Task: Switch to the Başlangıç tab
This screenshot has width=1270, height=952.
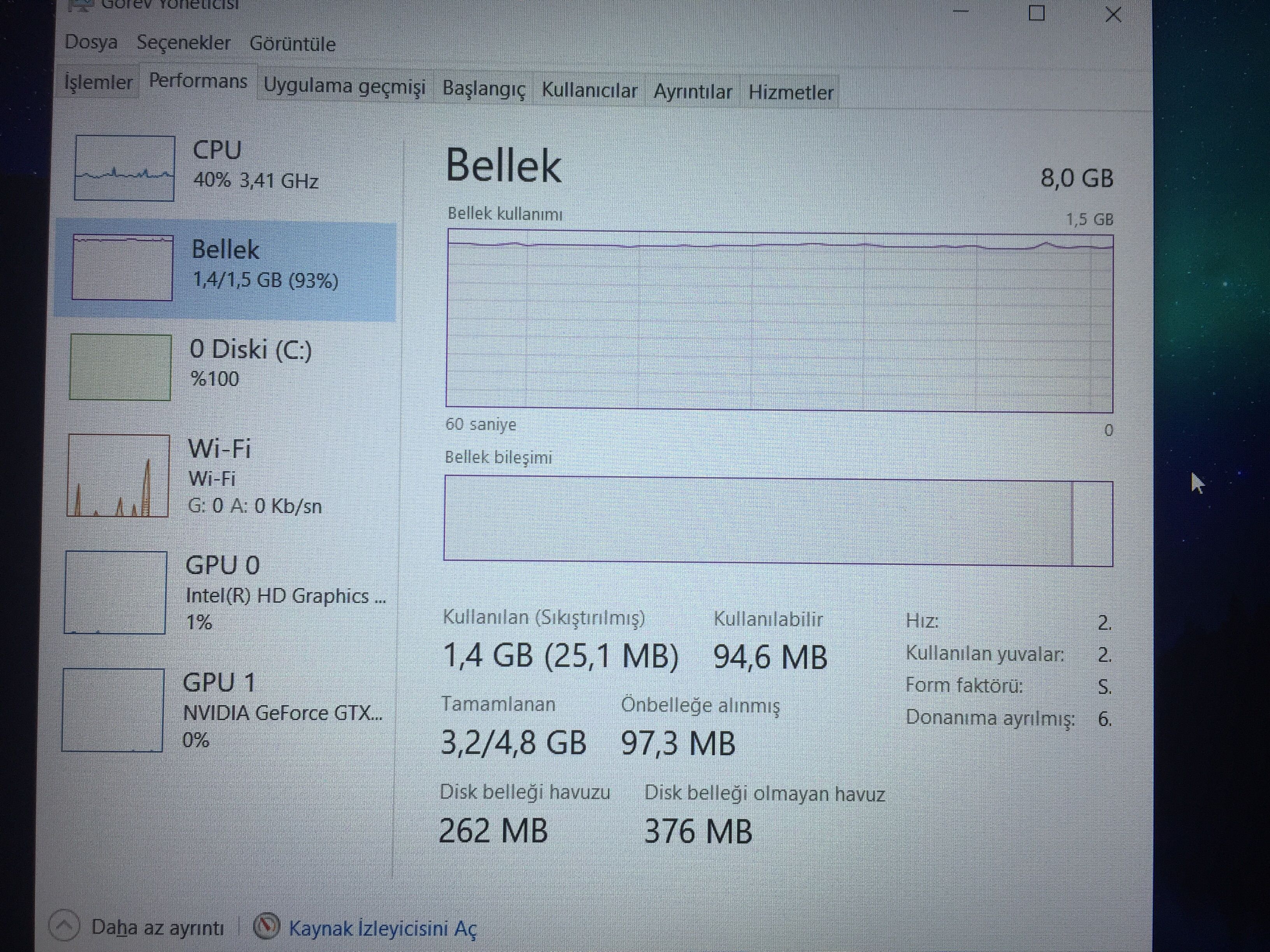Action: point(483,89)
